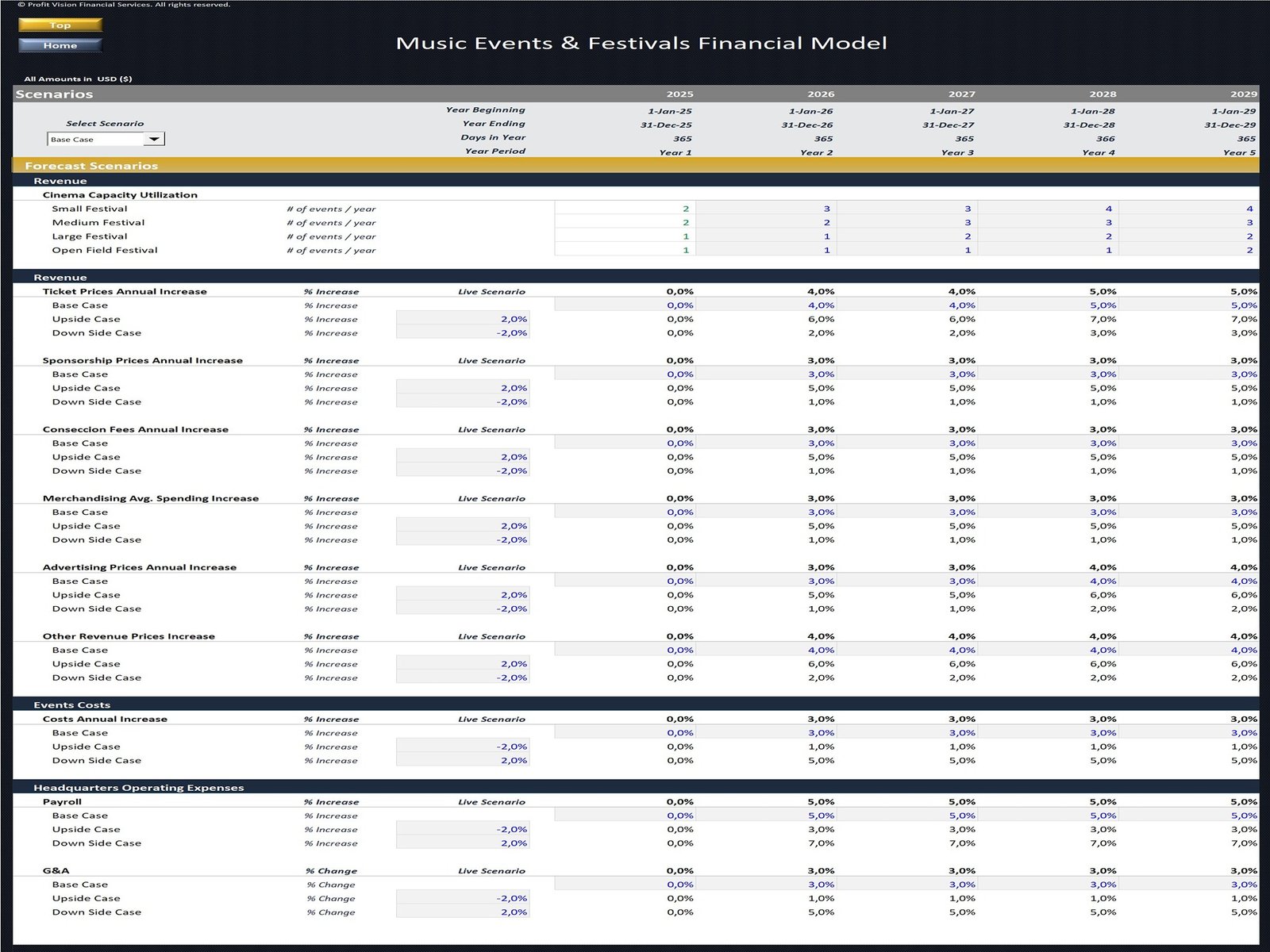The width and height of the screenshot is (1270, 952).
Task: Click the gold Top button
Action: 60,25
